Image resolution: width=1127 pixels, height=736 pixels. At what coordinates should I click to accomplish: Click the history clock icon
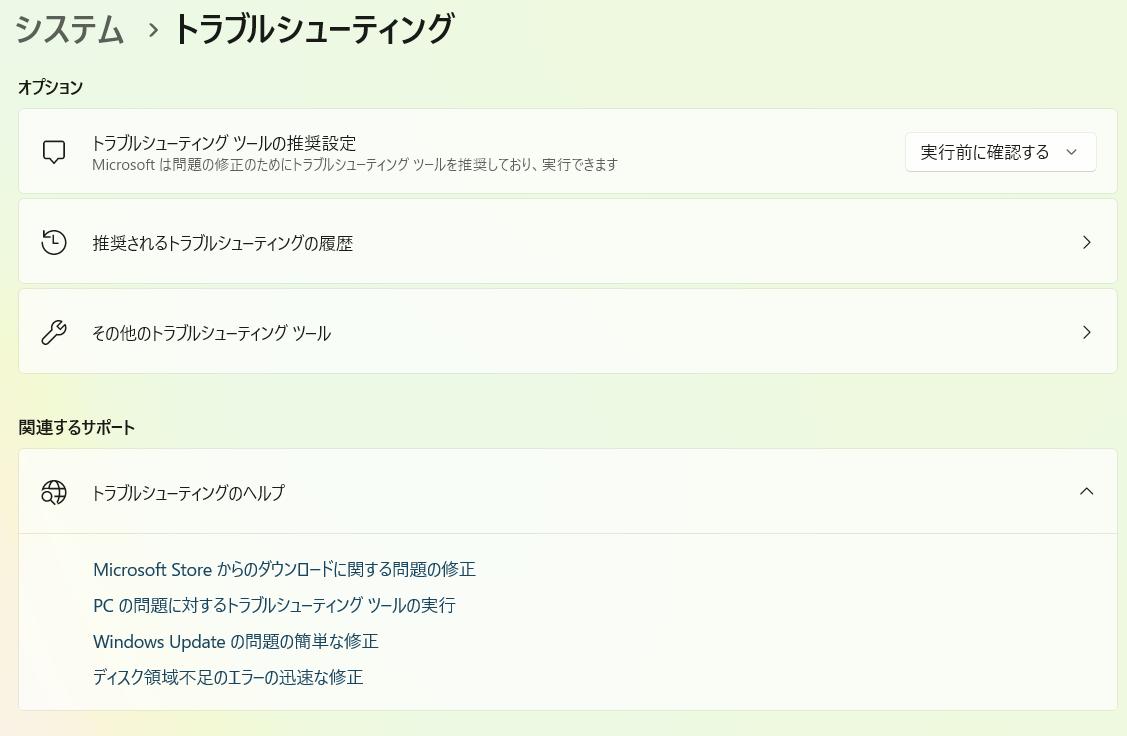[x=54, y=242]
